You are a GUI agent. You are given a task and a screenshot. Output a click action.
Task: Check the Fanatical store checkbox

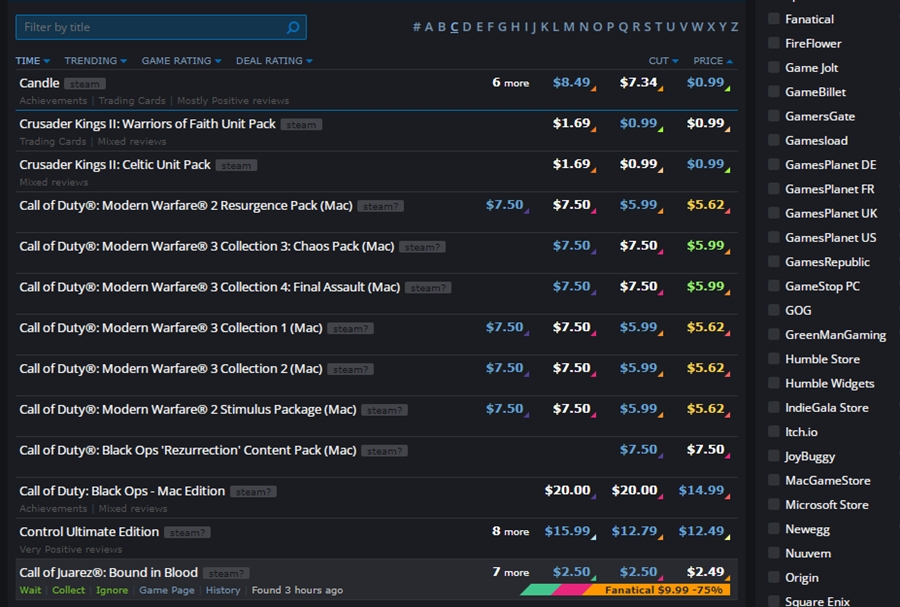[774, 19]
